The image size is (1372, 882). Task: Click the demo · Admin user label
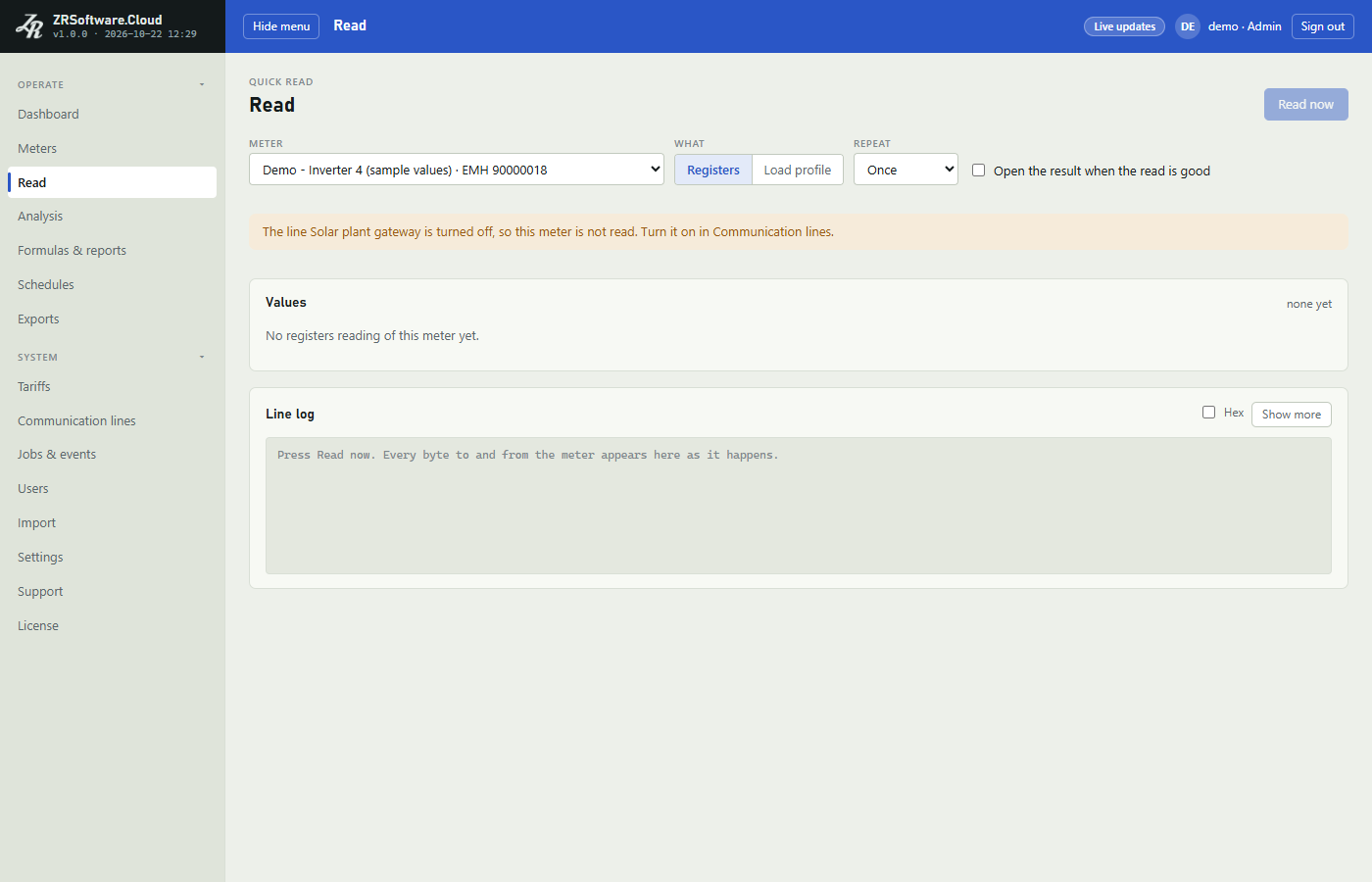point(1245,26)
